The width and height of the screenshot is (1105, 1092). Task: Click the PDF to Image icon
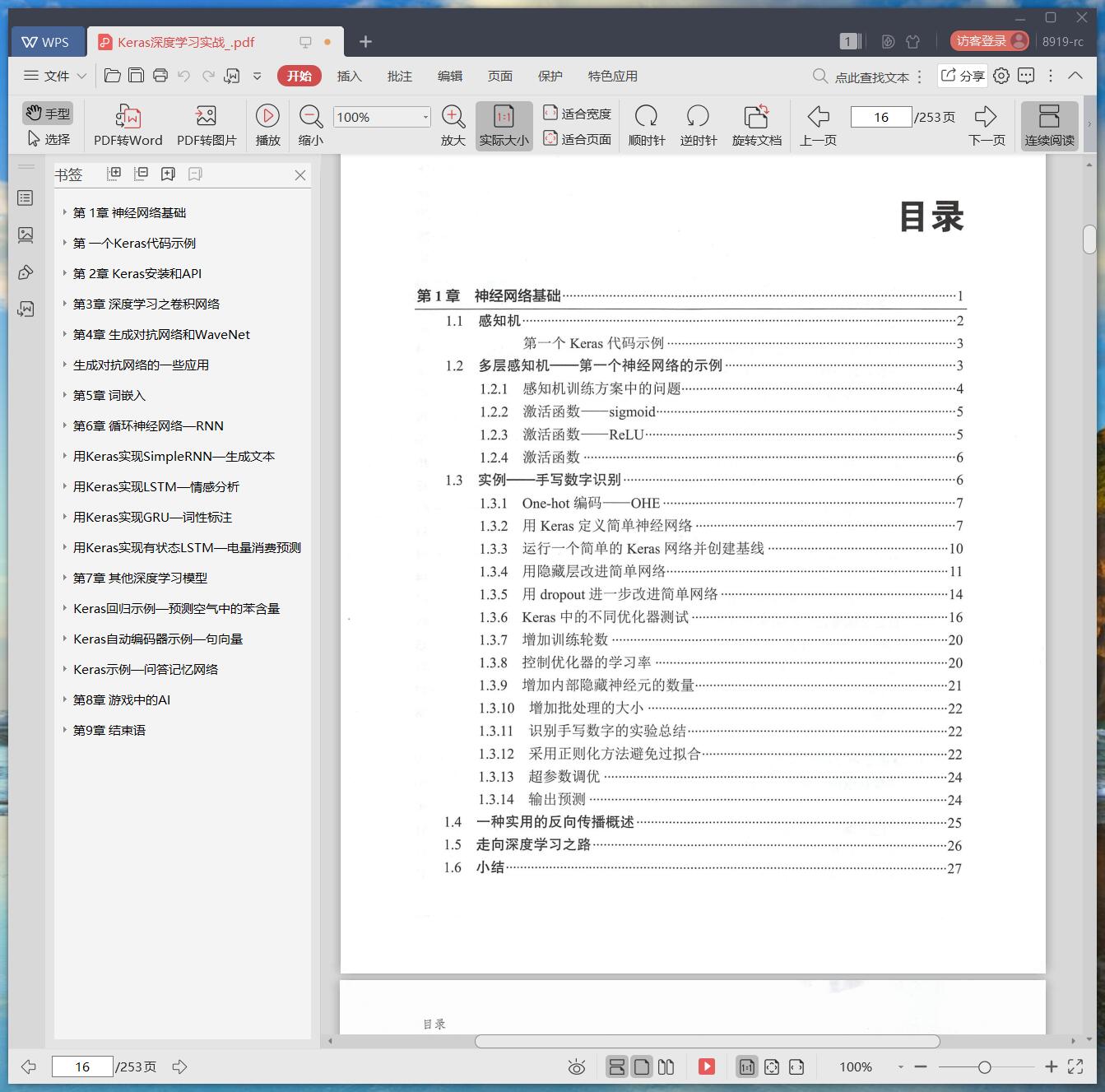click(x=206, y=116)
